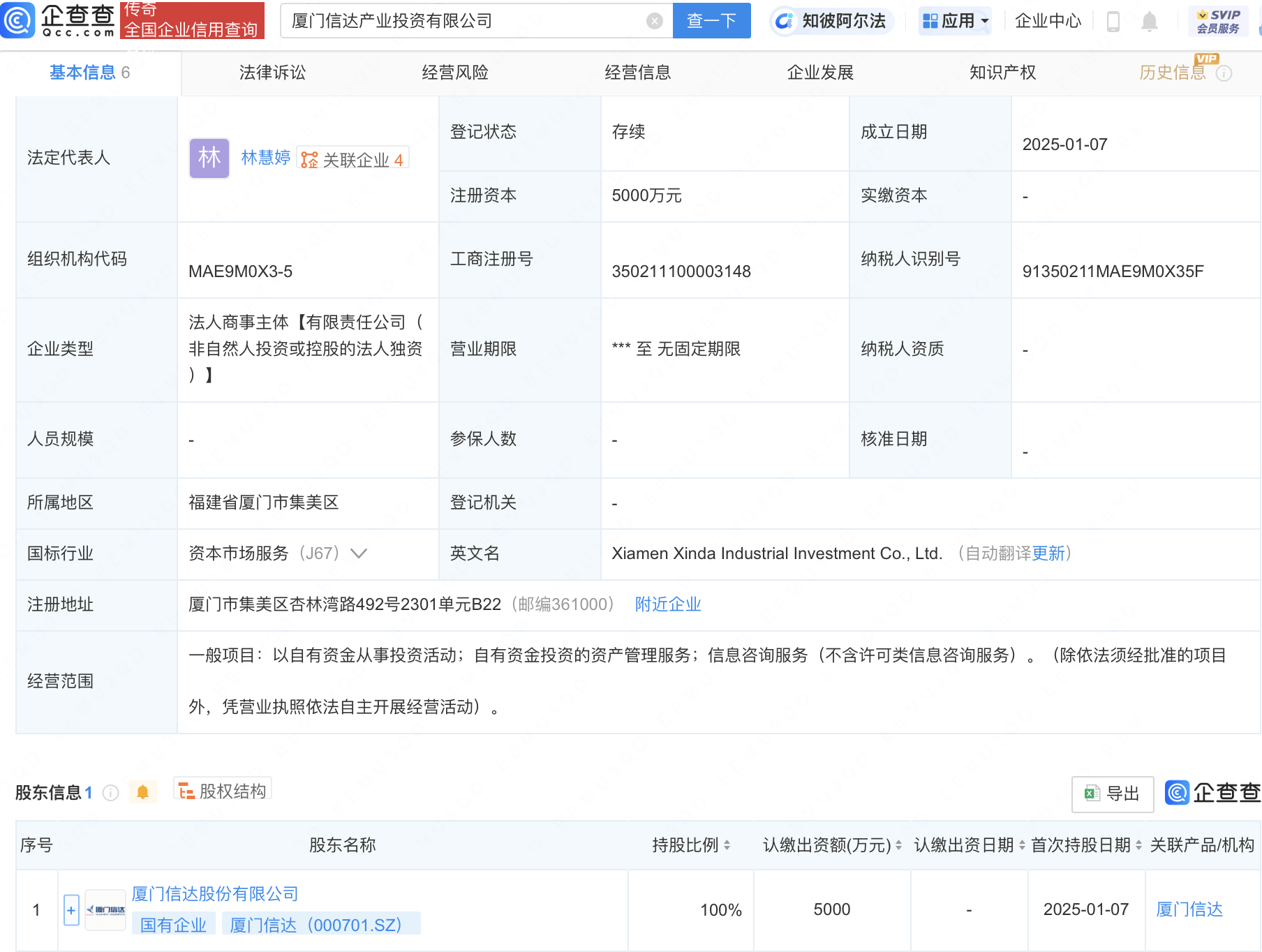1262x952 pixels.
Task: Click the info icon next to 股东信息
Action: 110,793
